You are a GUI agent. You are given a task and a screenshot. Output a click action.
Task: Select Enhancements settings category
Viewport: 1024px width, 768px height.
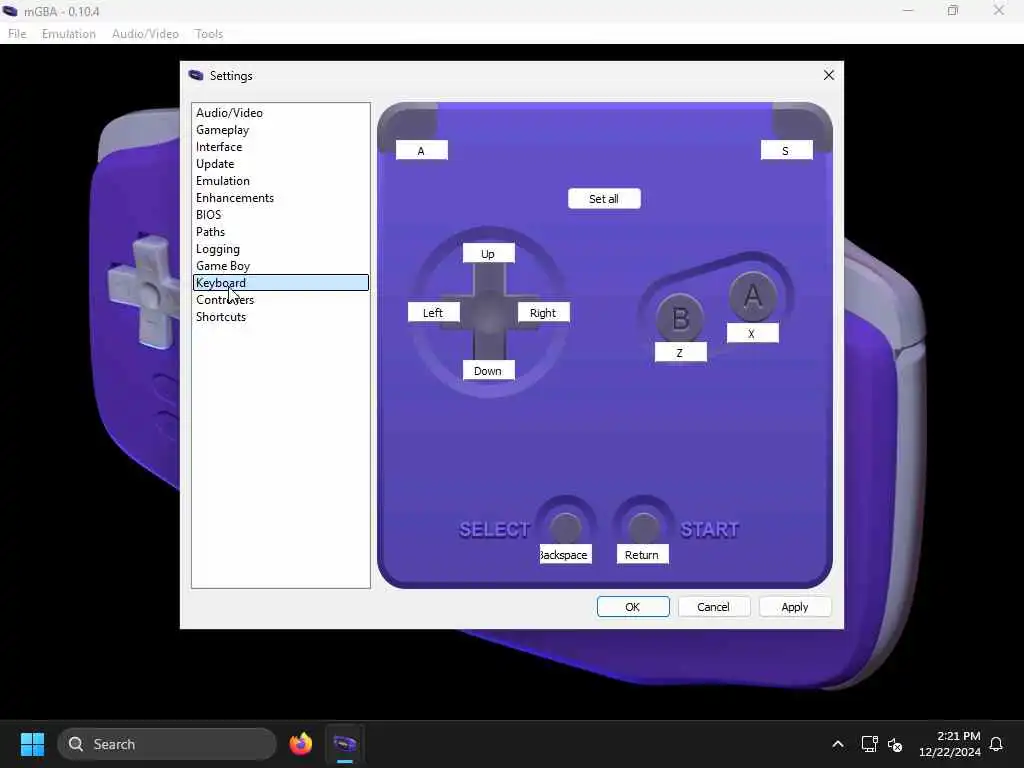point(281,198)
